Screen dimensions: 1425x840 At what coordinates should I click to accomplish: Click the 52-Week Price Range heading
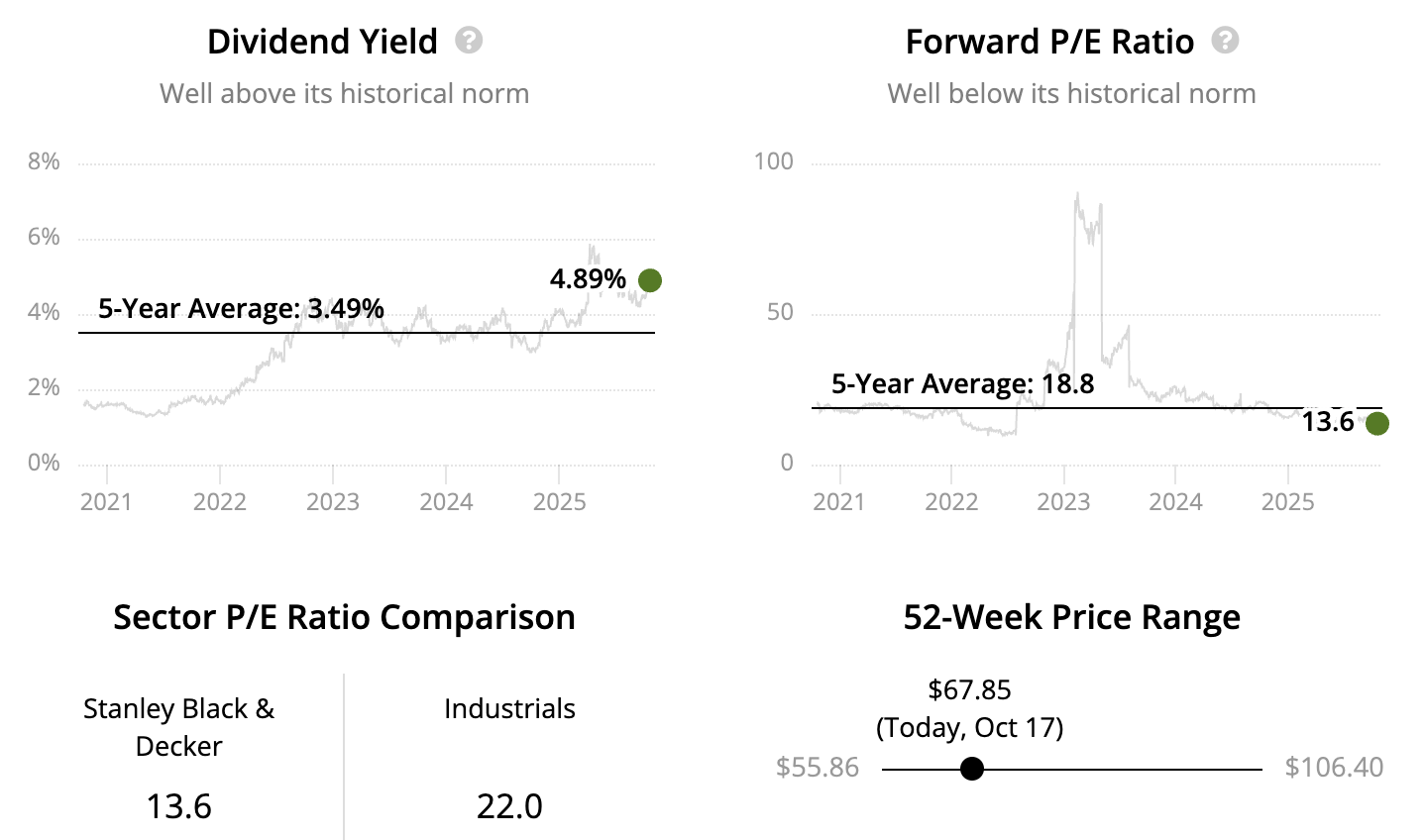(x=1071, y=617)
